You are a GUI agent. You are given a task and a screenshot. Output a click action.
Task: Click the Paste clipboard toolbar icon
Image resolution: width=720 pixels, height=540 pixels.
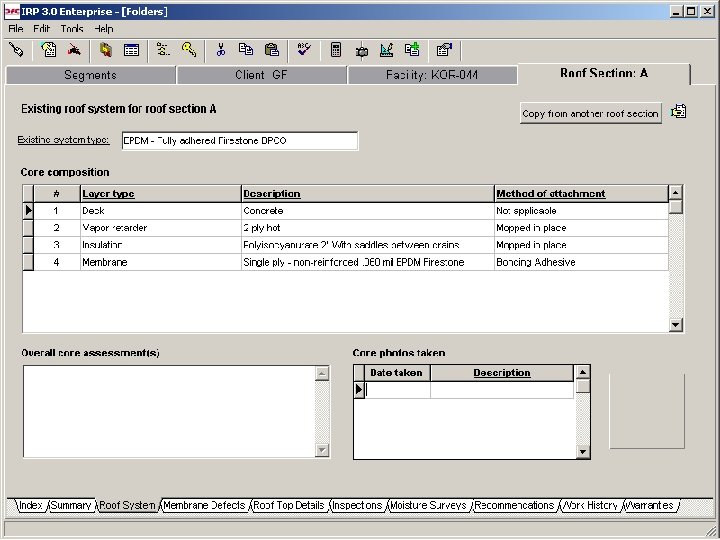click(271, 49)
